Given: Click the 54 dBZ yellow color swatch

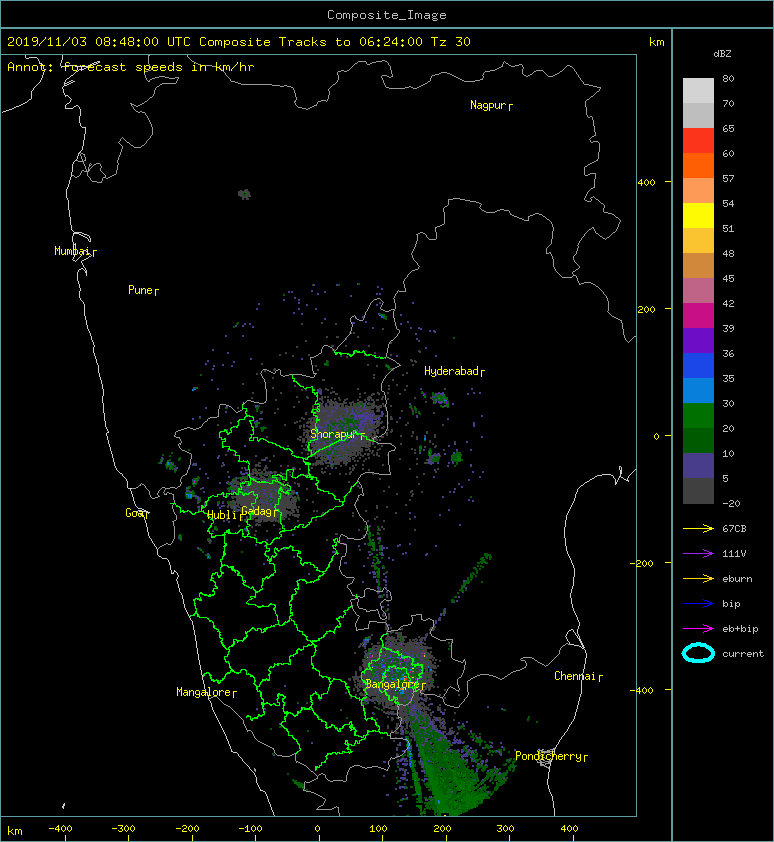Looking at the screenshot, I should [698, 215].
